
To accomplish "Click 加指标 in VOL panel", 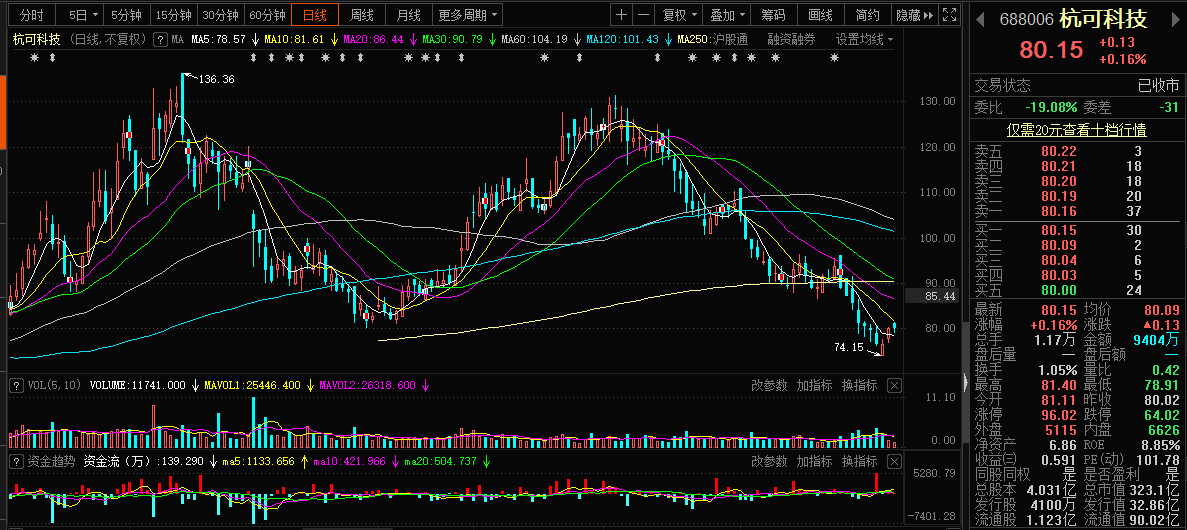I will pyautogui.click(x=814, y=385).
